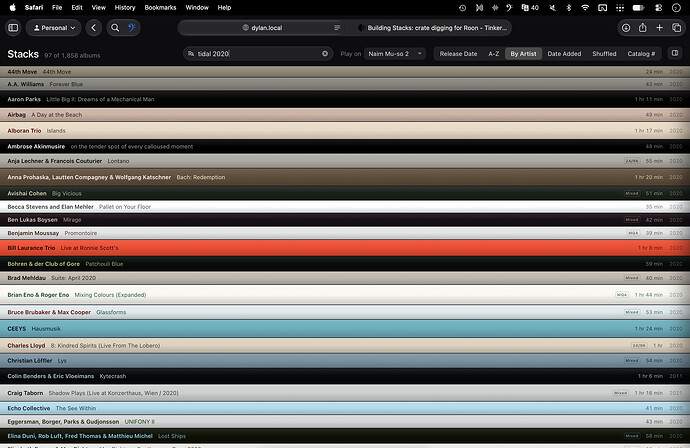Open Bill Laurance Trio Live at Ronnie Scott's
Image resolution: width=690 pixels, height=448 pixels.
point(345,248)
